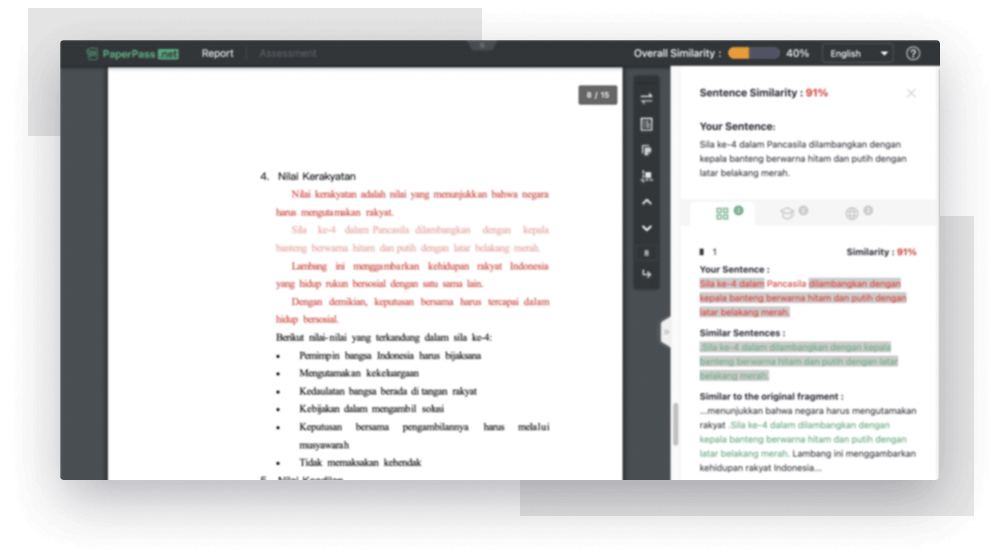
Task: Collapse the top header bar handle
Action: (x=481, y=45)
